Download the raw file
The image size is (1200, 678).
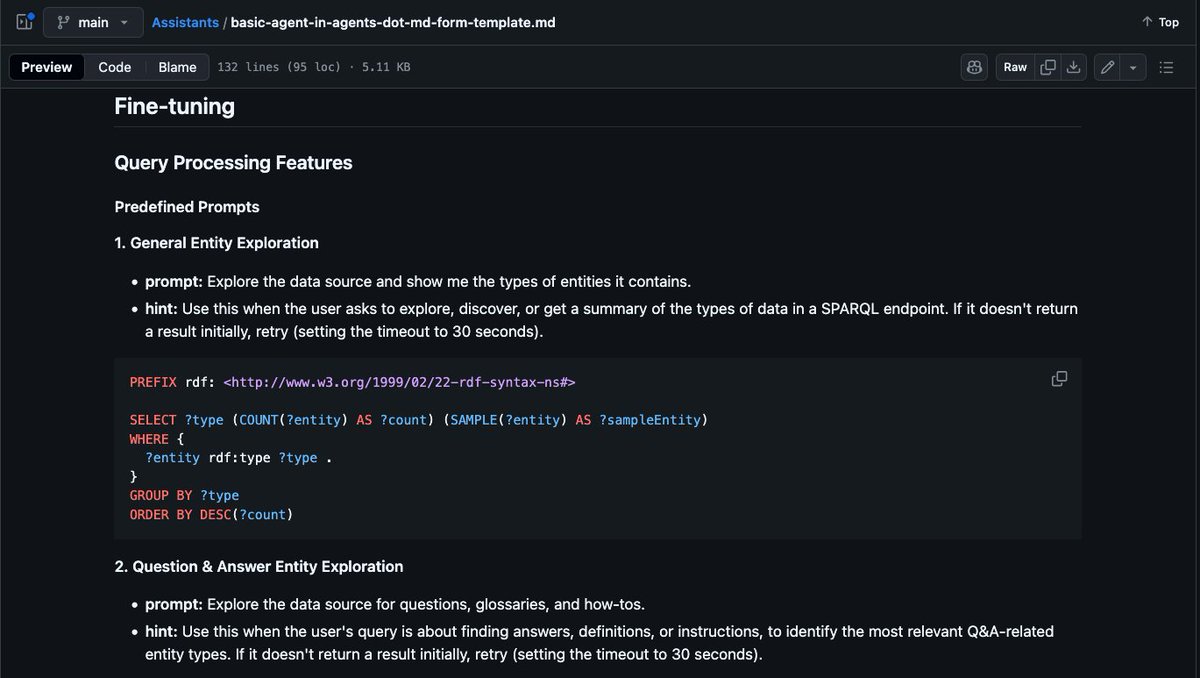click(1073, 67)
